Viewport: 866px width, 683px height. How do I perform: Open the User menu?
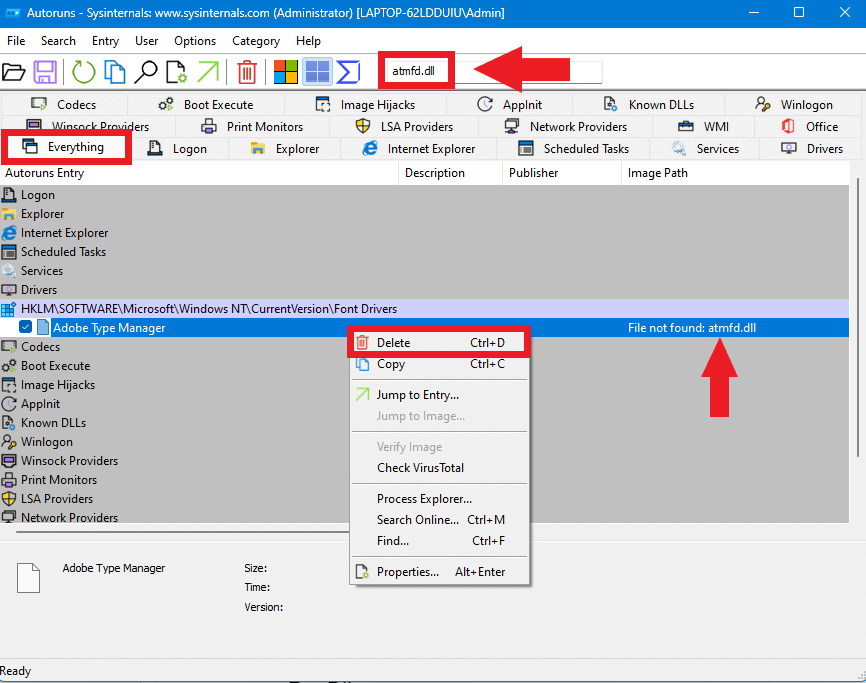[x=146, y=41]
